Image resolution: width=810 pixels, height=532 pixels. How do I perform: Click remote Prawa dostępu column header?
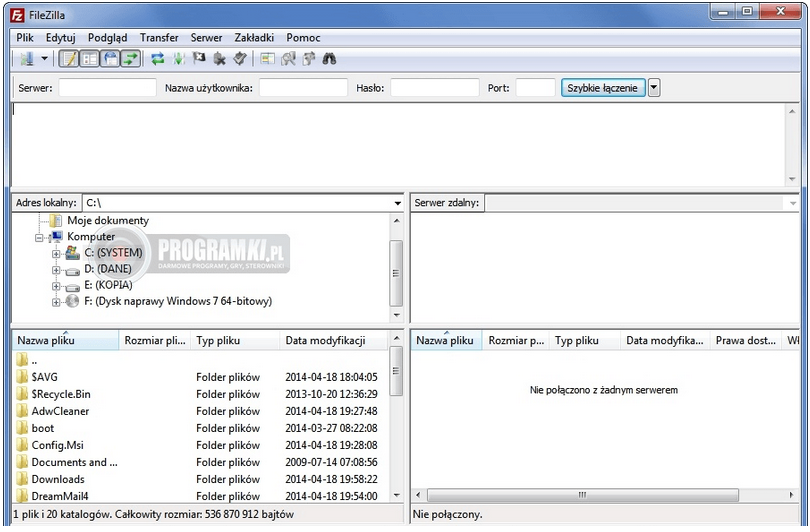tap(746, 340)
